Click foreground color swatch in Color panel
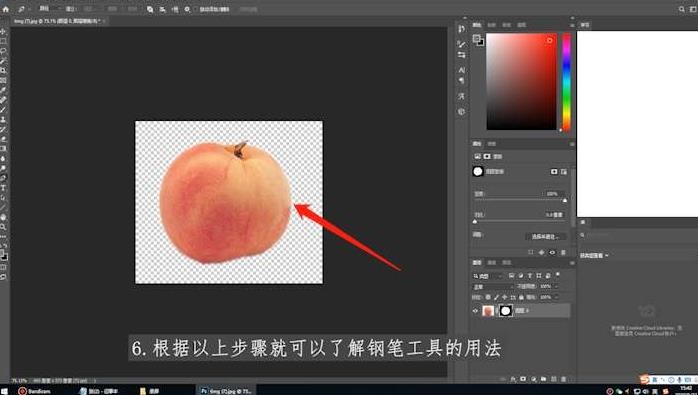698x395 pixels. tap(476, 39)
